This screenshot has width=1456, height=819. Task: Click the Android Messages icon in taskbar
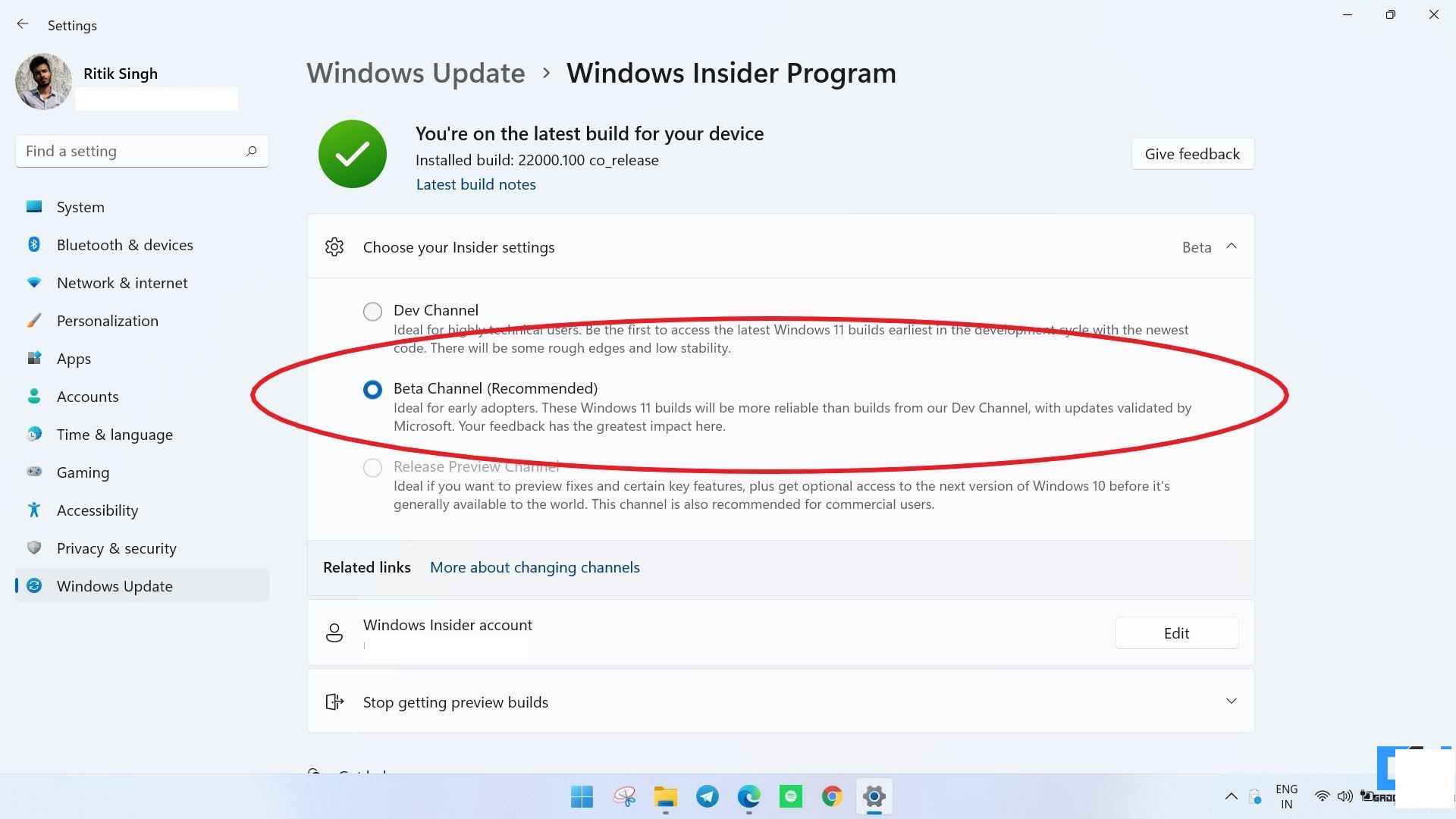coord(791,796)
